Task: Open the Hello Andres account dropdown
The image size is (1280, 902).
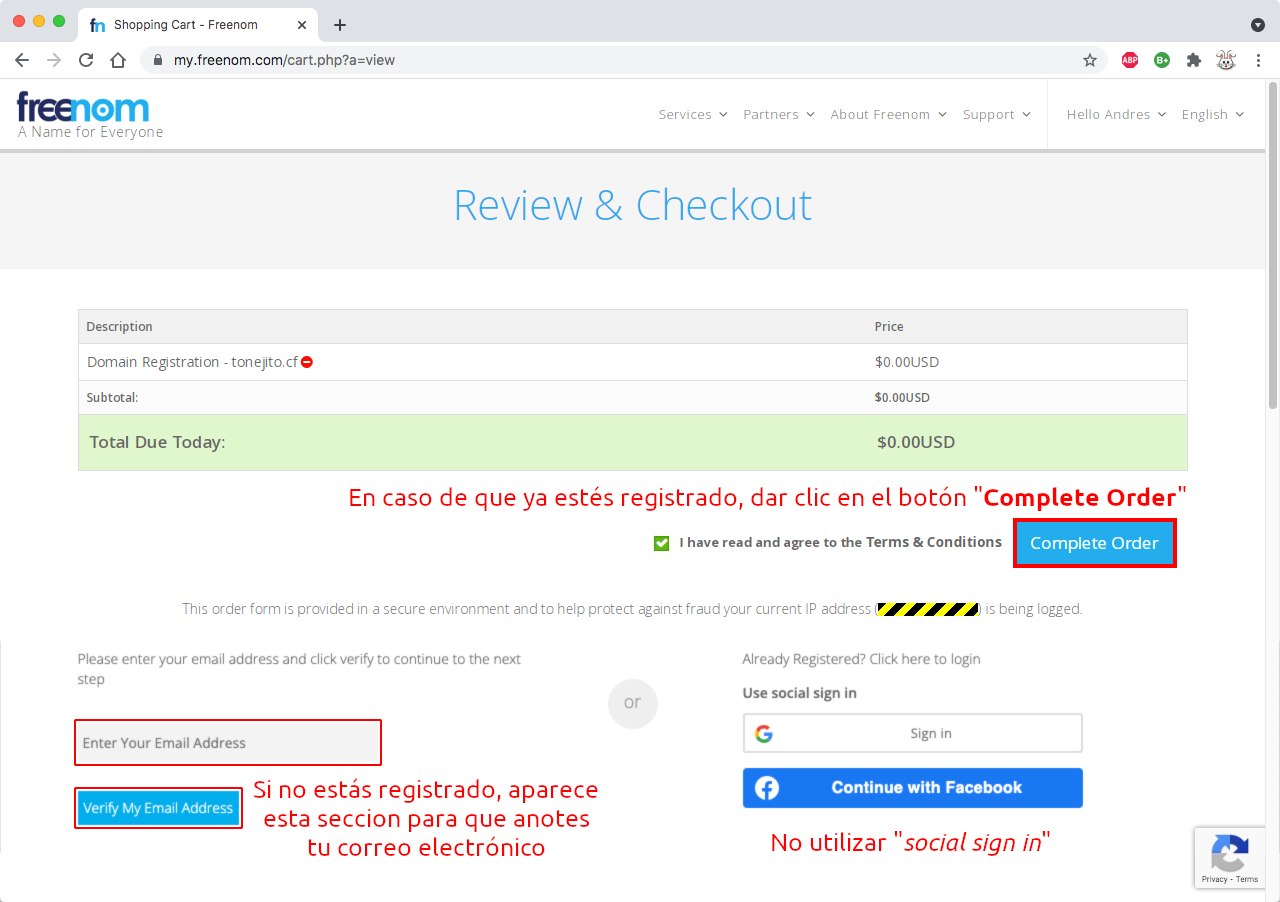Action: (x=1116, y=115)
